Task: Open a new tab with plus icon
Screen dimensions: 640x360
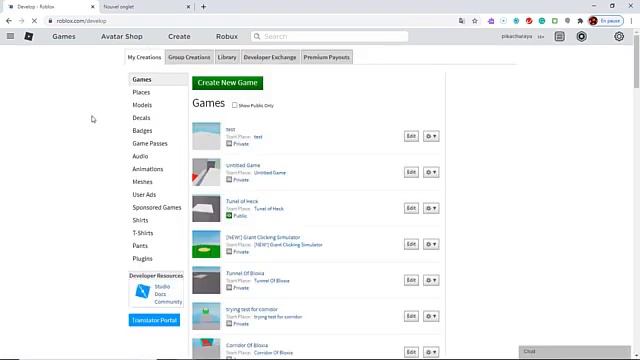Action: pos(203,7)
